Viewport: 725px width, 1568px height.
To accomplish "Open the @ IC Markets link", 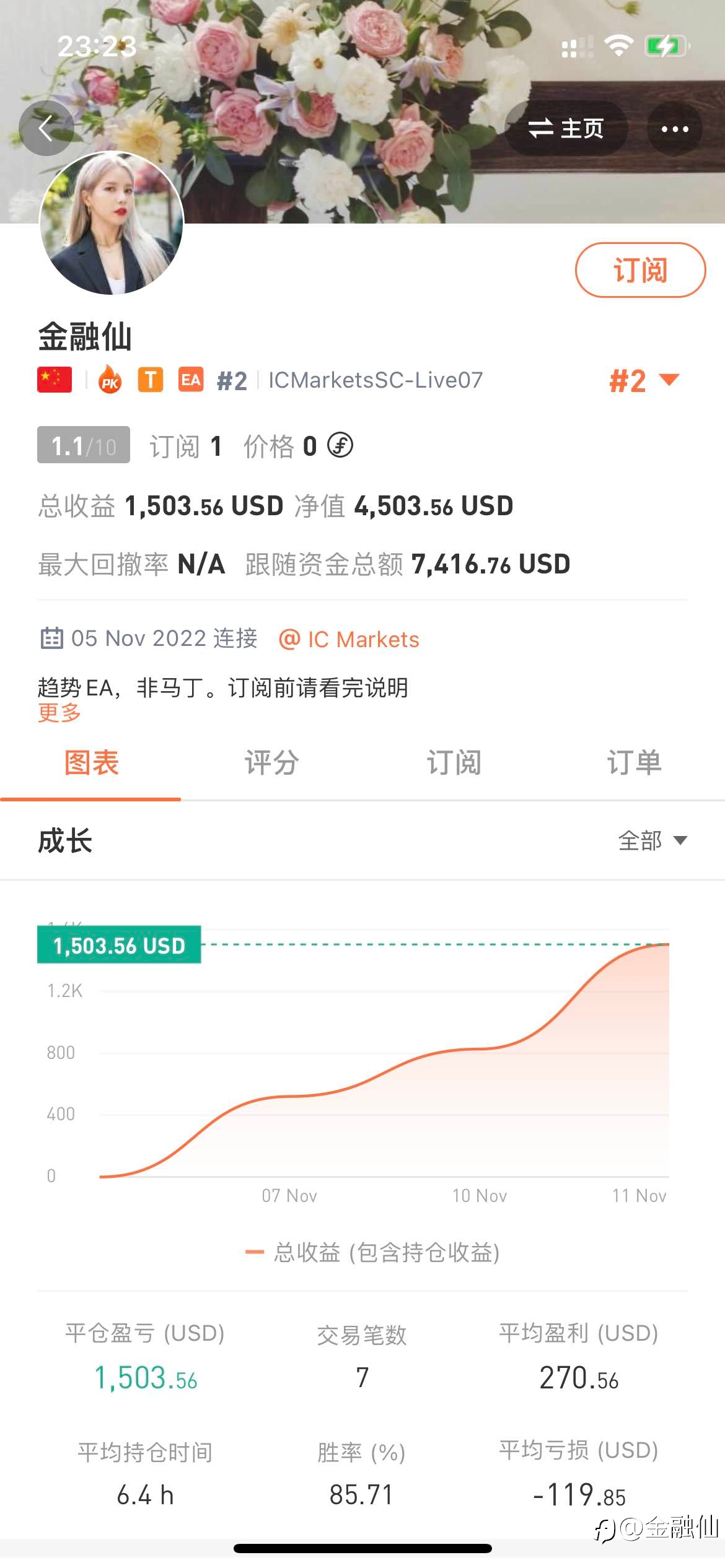I will pos(349,639).
